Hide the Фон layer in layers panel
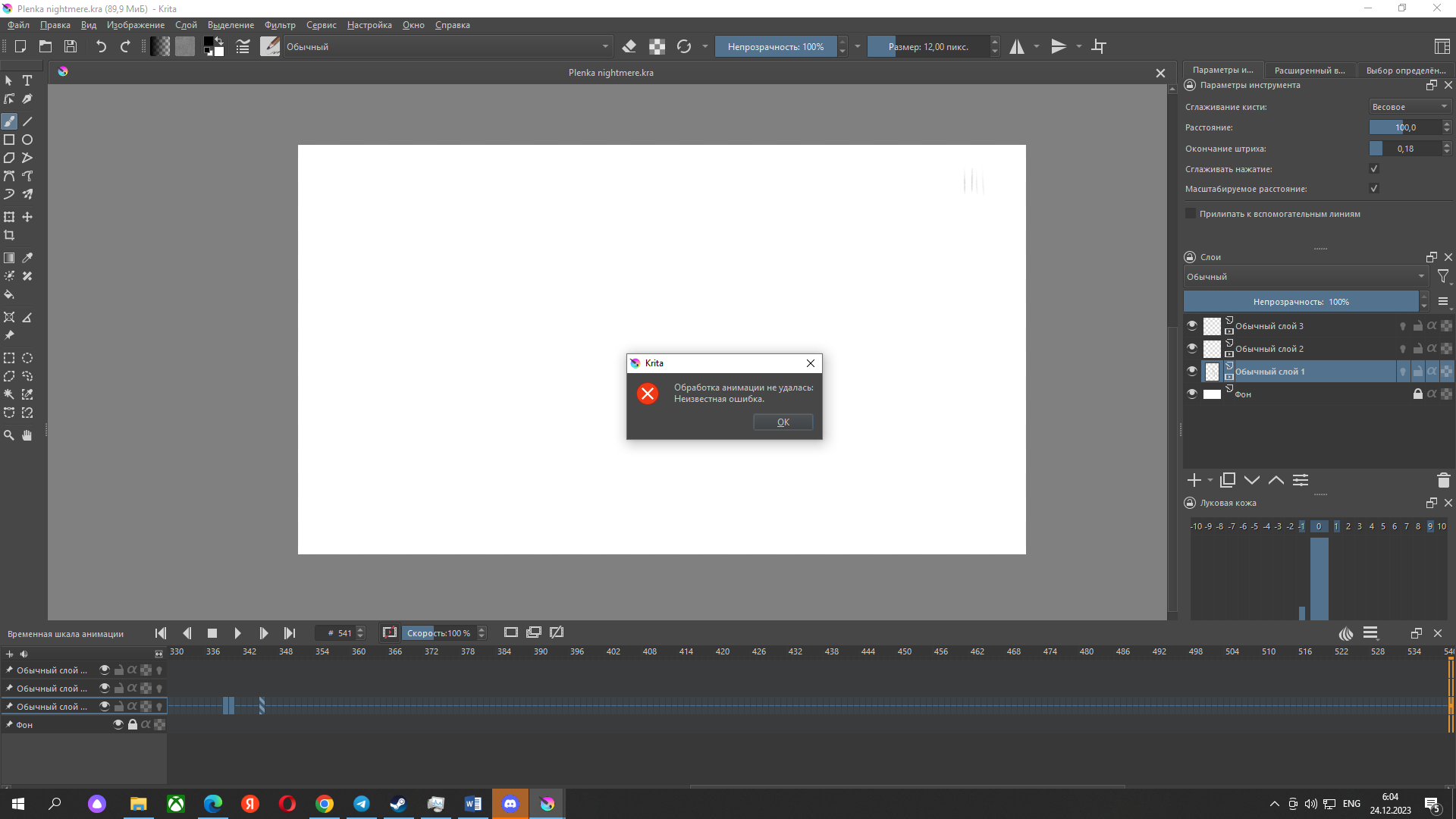The width and height of the screenshot is (1456, 819). pos(1192,394)
